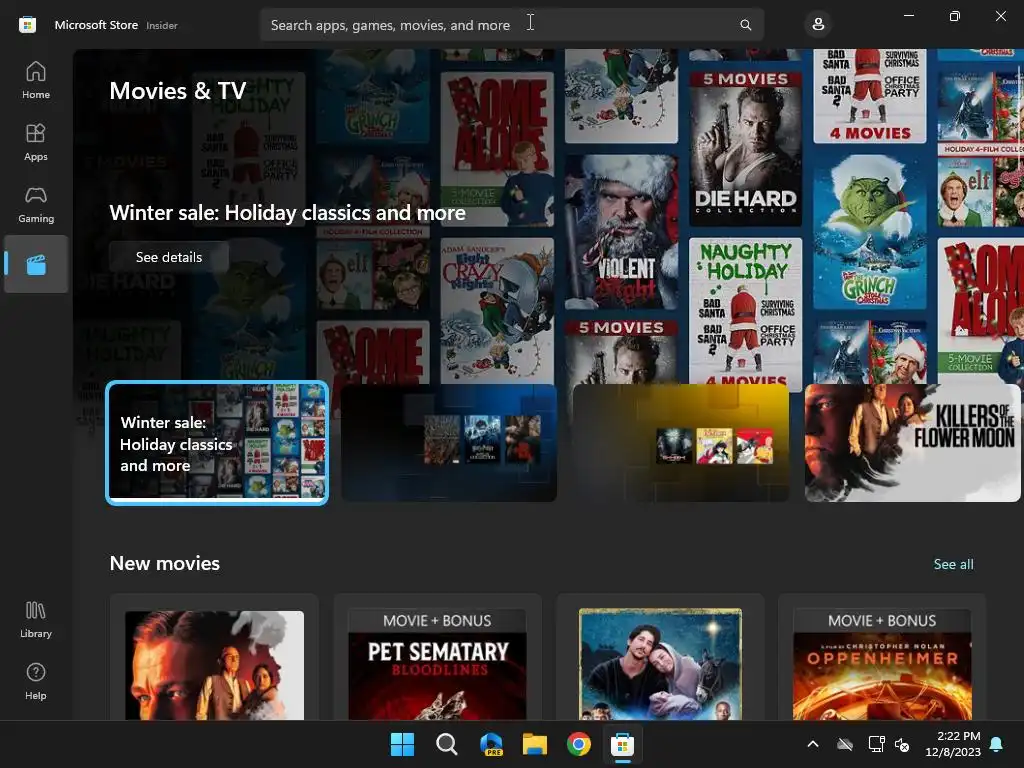Click the Movies & TV page title
1024x768 pixels.
[x=178, y=91]
